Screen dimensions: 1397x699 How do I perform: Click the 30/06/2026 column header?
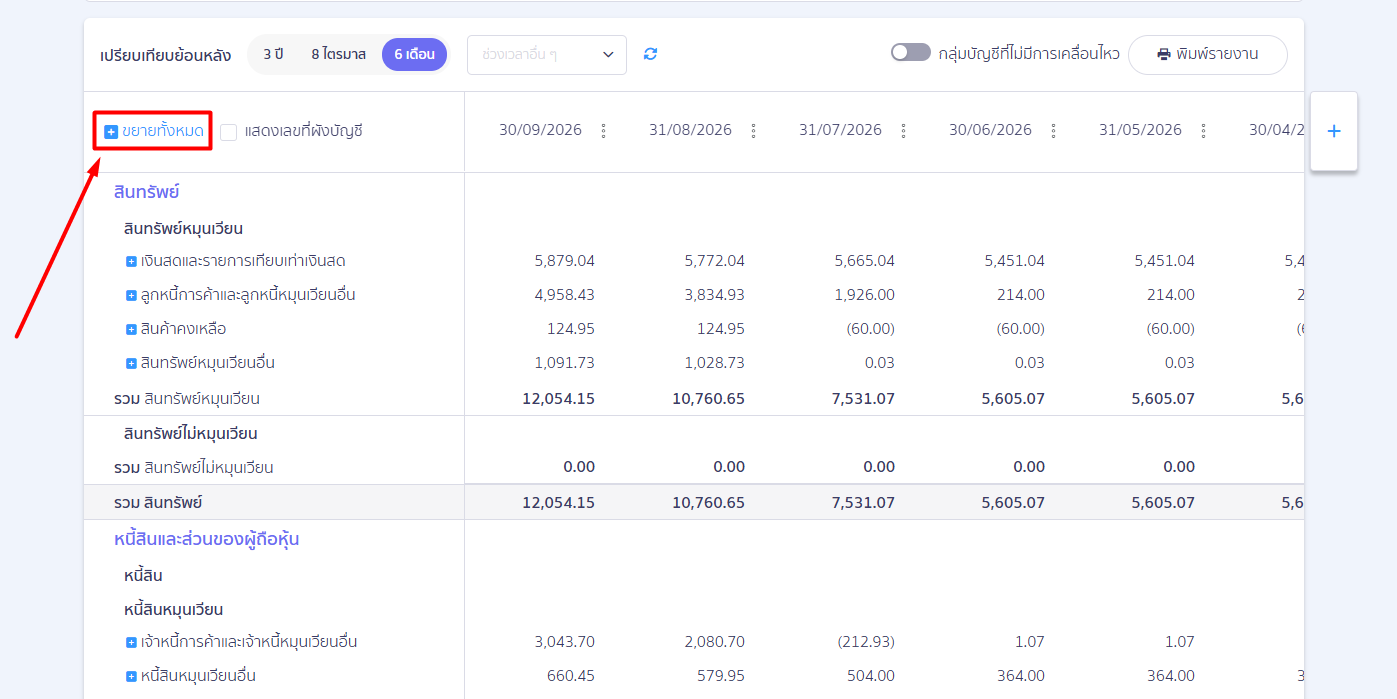(990, 131)
